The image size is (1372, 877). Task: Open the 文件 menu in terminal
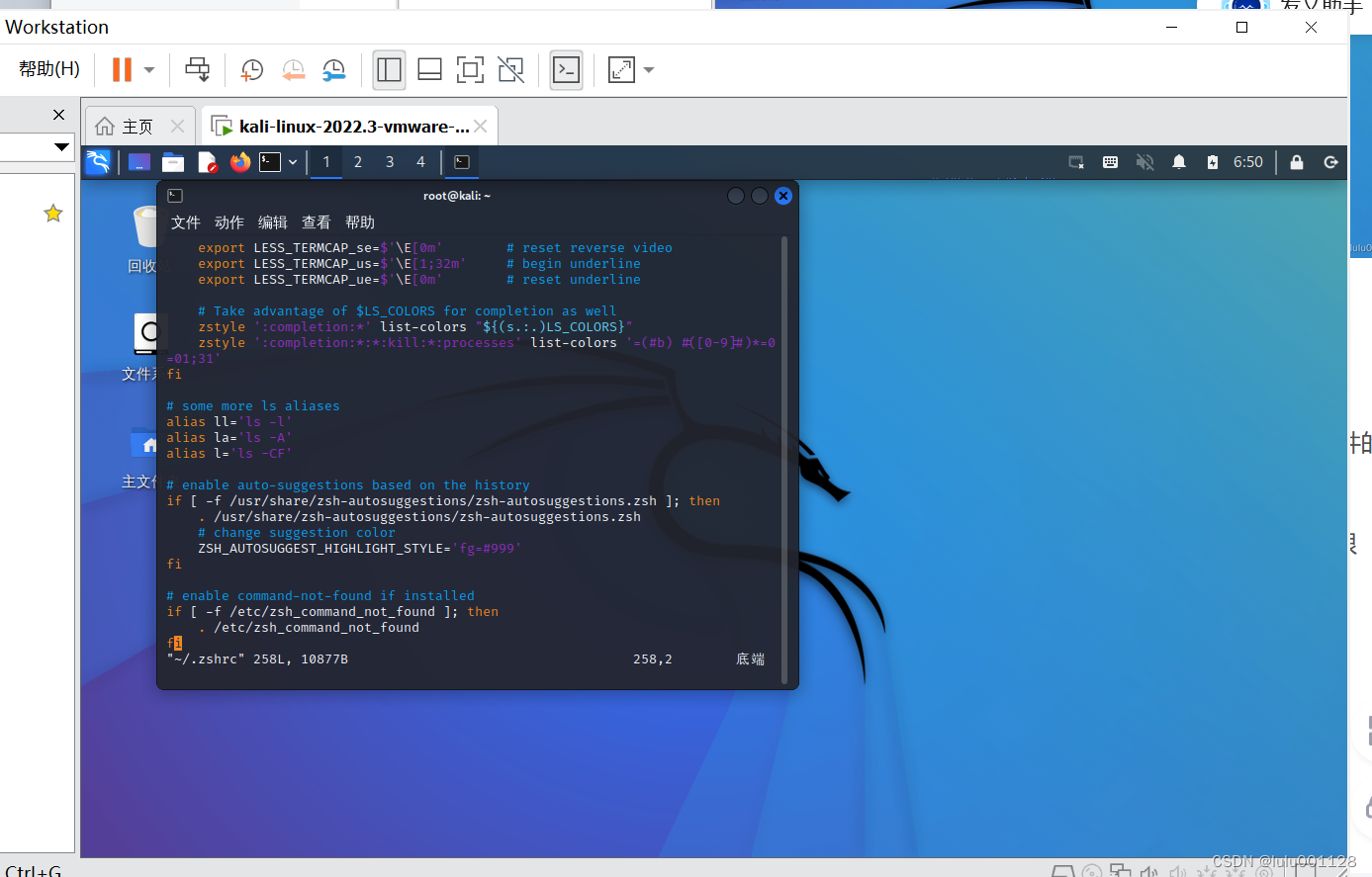pyautogui.click(x=186, y=222)
